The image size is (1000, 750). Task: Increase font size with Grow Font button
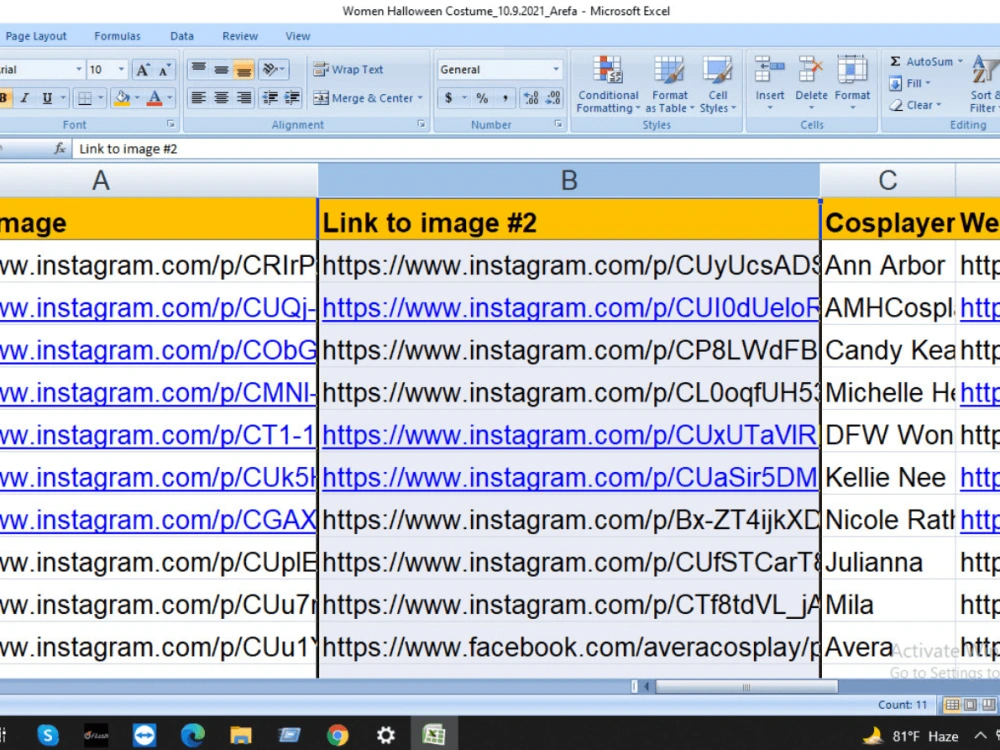[x=142, y=70]
